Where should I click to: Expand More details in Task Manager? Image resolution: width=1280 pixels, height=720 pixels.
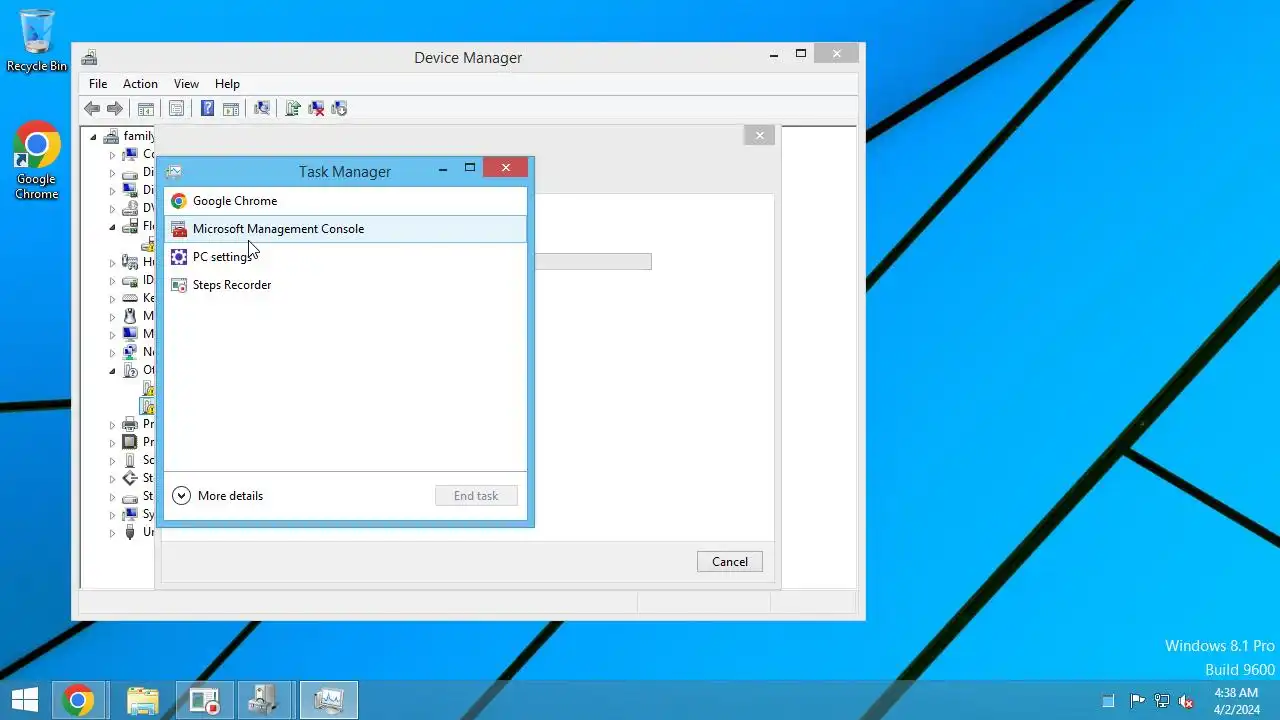point(218,495)
